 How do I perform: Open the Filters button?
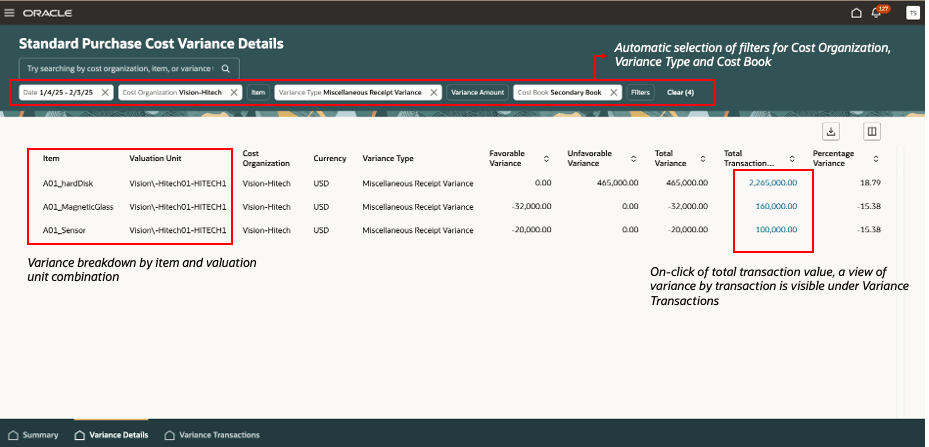pos(640,92)
